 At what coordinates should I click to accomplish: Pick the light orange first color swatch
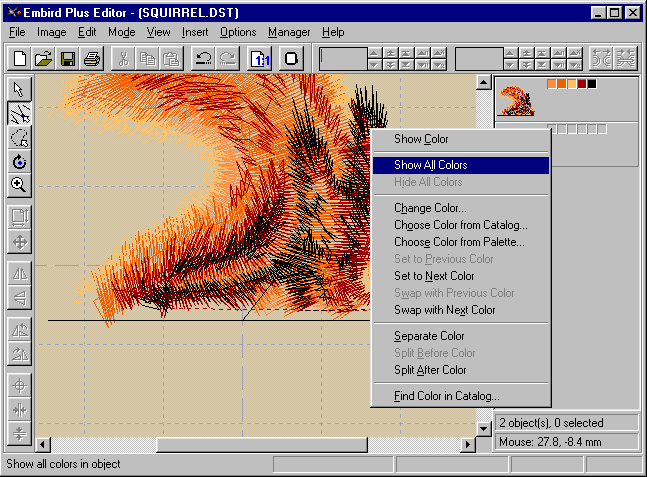[x=551, y=84]
